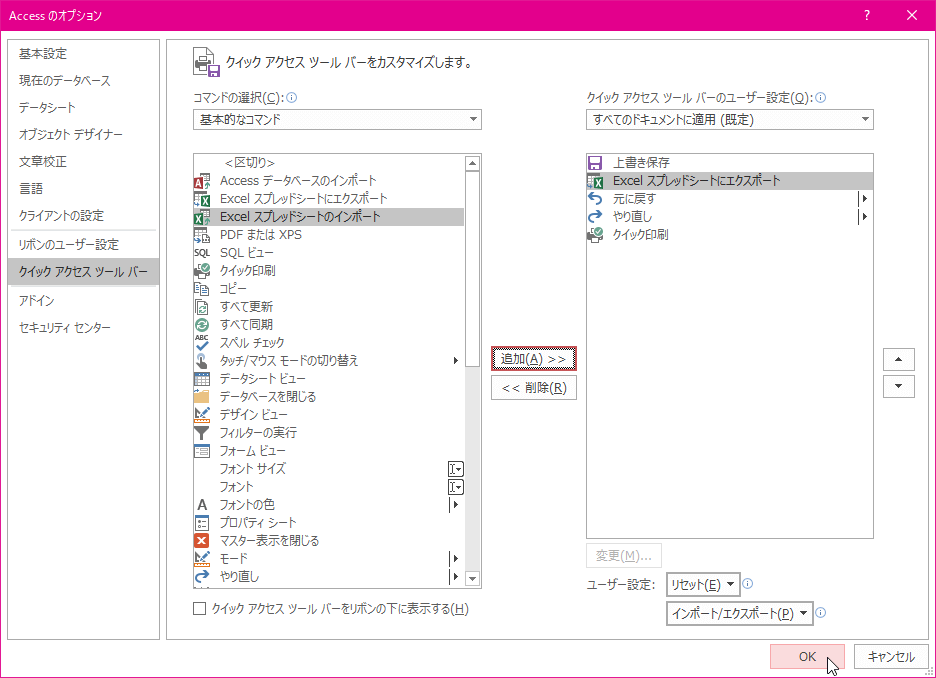Click the Access database import icon
The width and height of the screenshot is (936, 678).
[202, 181]
